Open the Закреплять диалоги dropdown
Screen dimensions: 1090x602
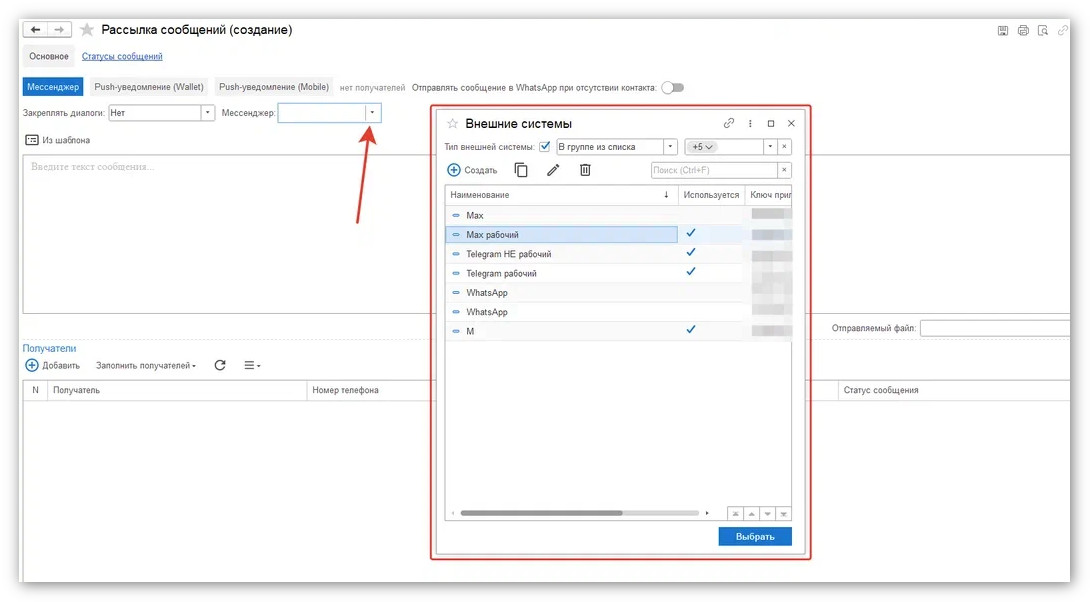point(208,113)
